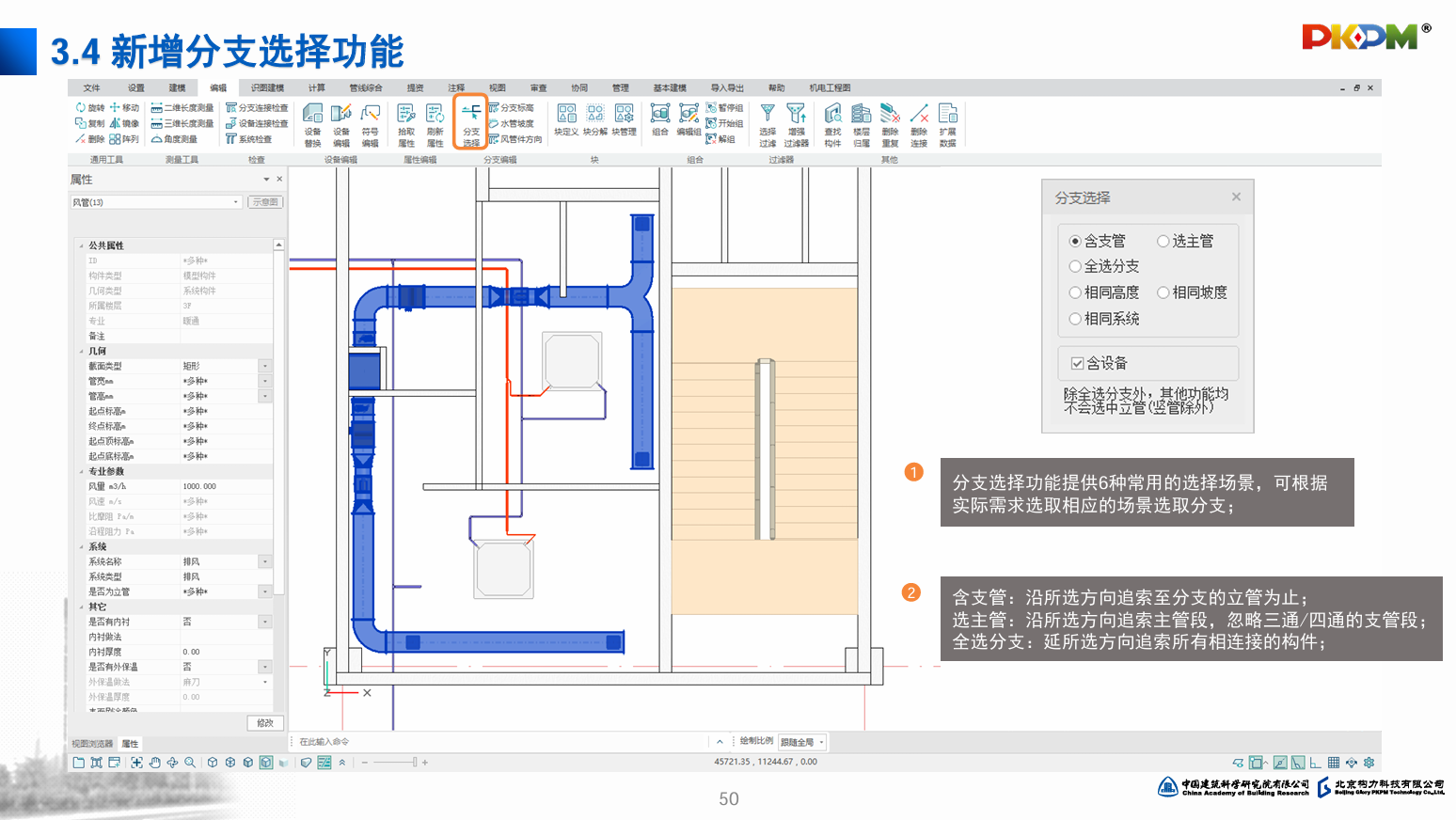The width and height of the screenshot is (1456, 820).
Task: Open the 管宽mm dropdown arrow
Action: 265,381
